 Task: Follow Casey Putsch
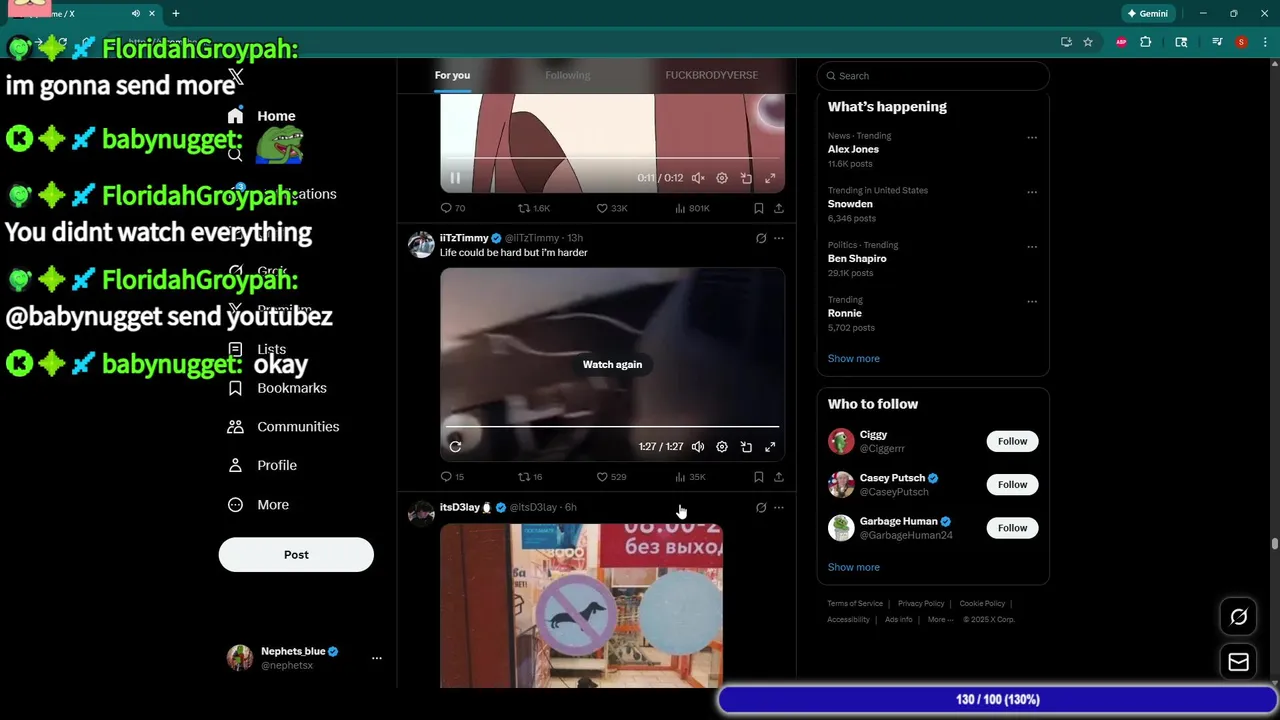1012,485
